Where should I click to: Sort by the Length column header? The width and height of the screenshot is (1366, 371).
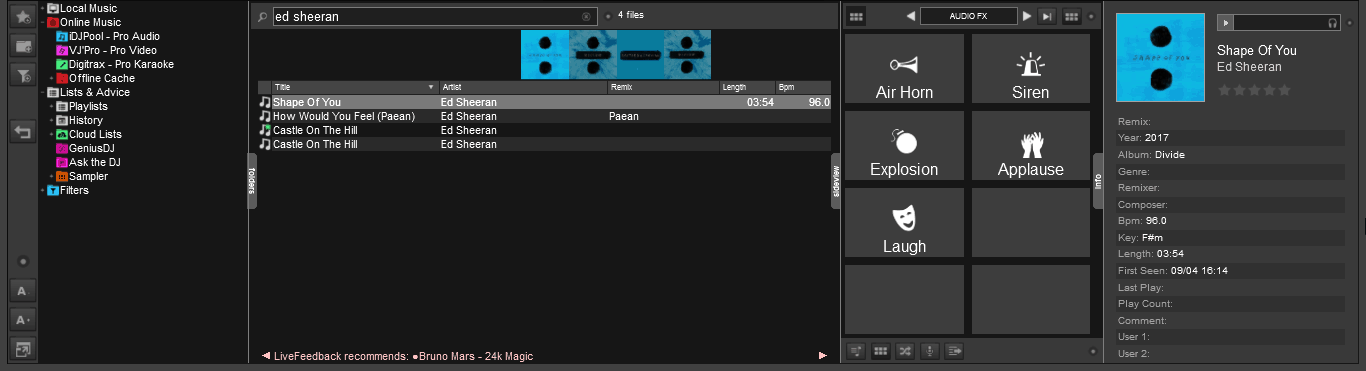point(748,88)
